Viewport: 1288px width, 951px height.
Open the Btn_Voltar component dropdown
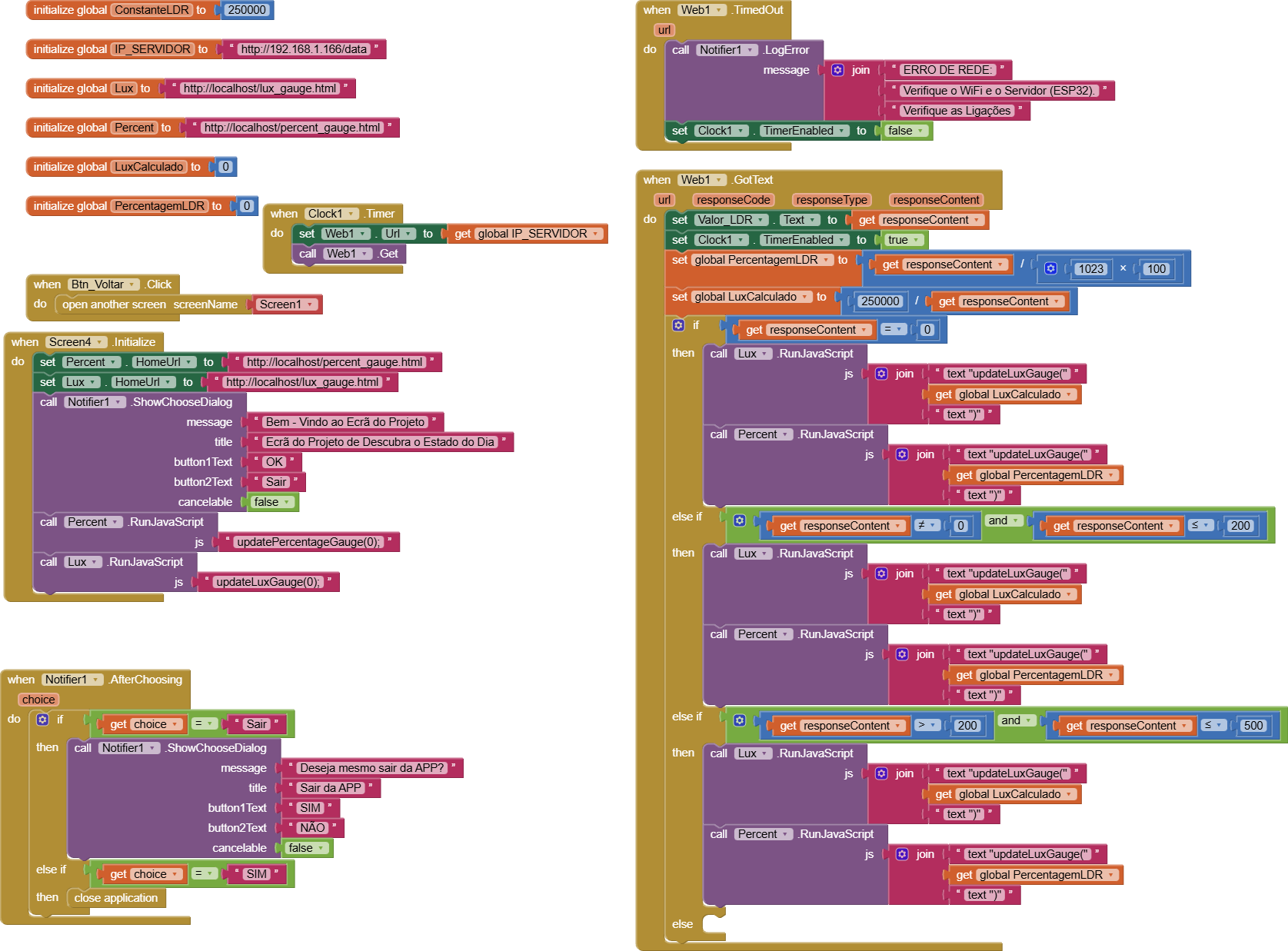(x=103, y=284)
